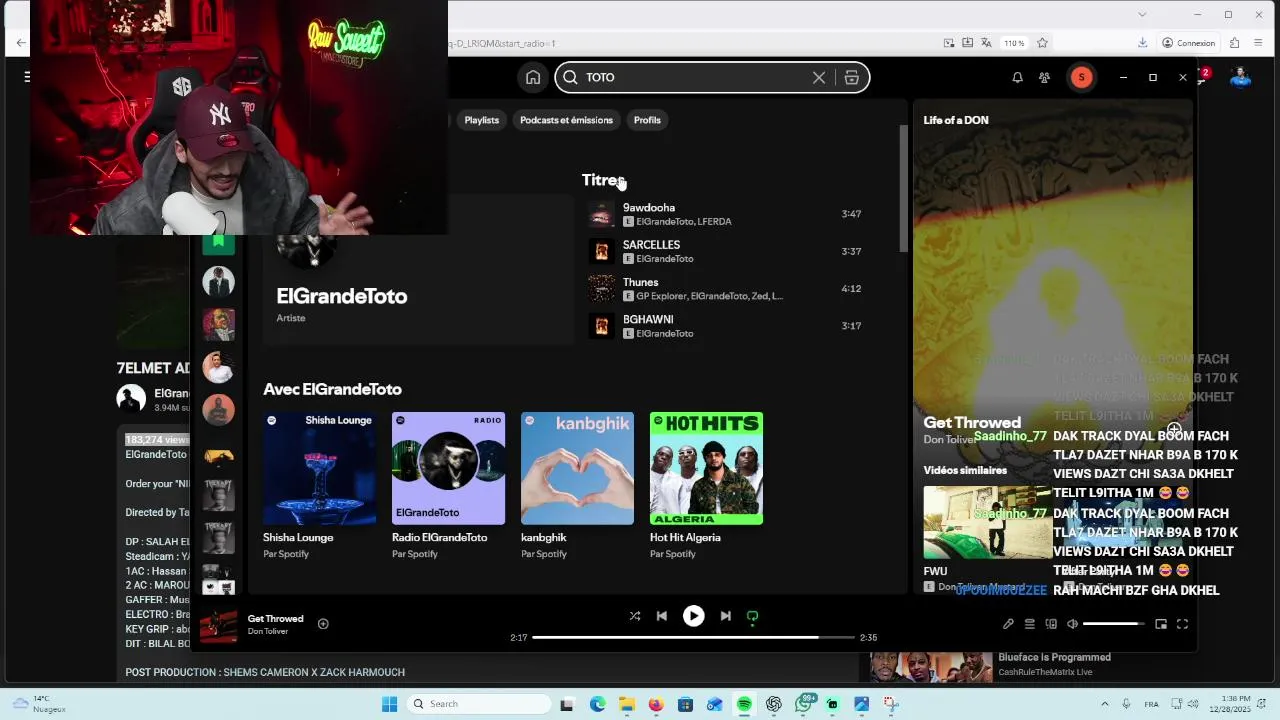
Task: Play the track BGHAWNI
Action: (x=727, y=326)
